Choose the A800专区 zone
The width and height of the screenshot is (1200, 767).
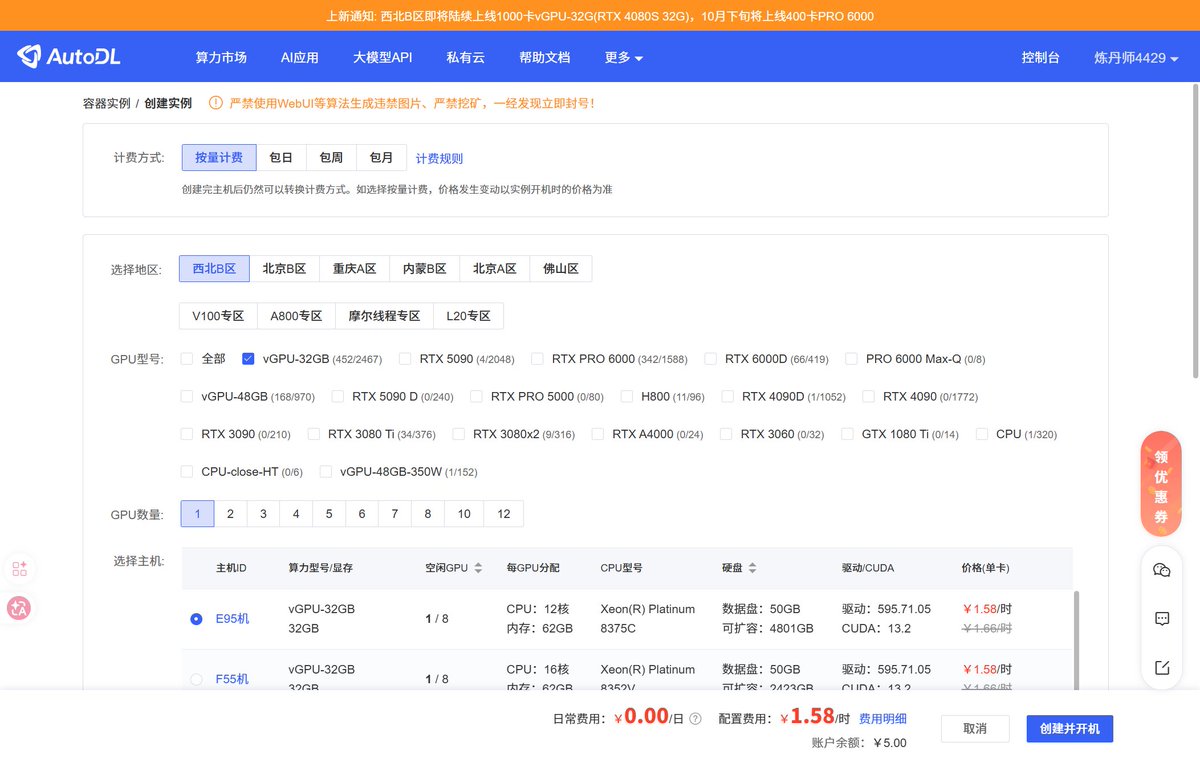pyautogui.click(x=296, y=316)
